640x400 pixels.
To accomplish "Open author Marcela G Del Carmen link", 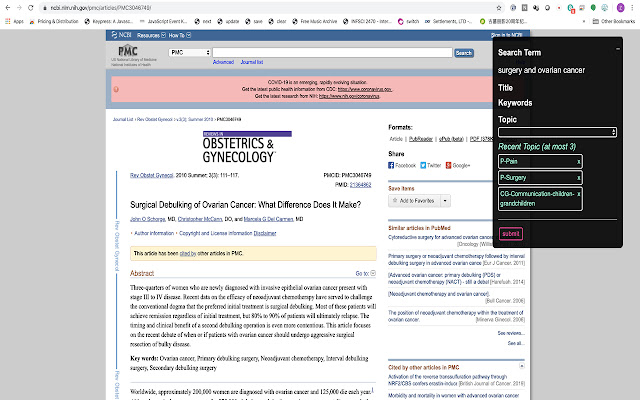I will (x=269, y=219).
